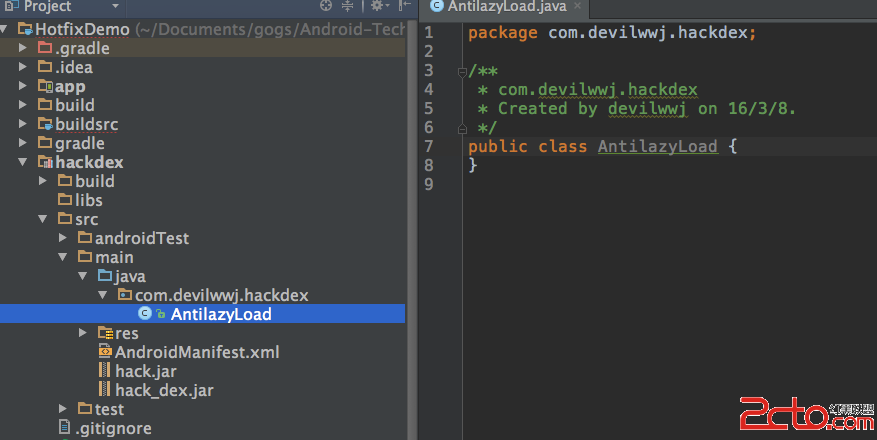Click the HotfixDemo project icon
This screenshot has width=877, height=440.
pos(25,29)
